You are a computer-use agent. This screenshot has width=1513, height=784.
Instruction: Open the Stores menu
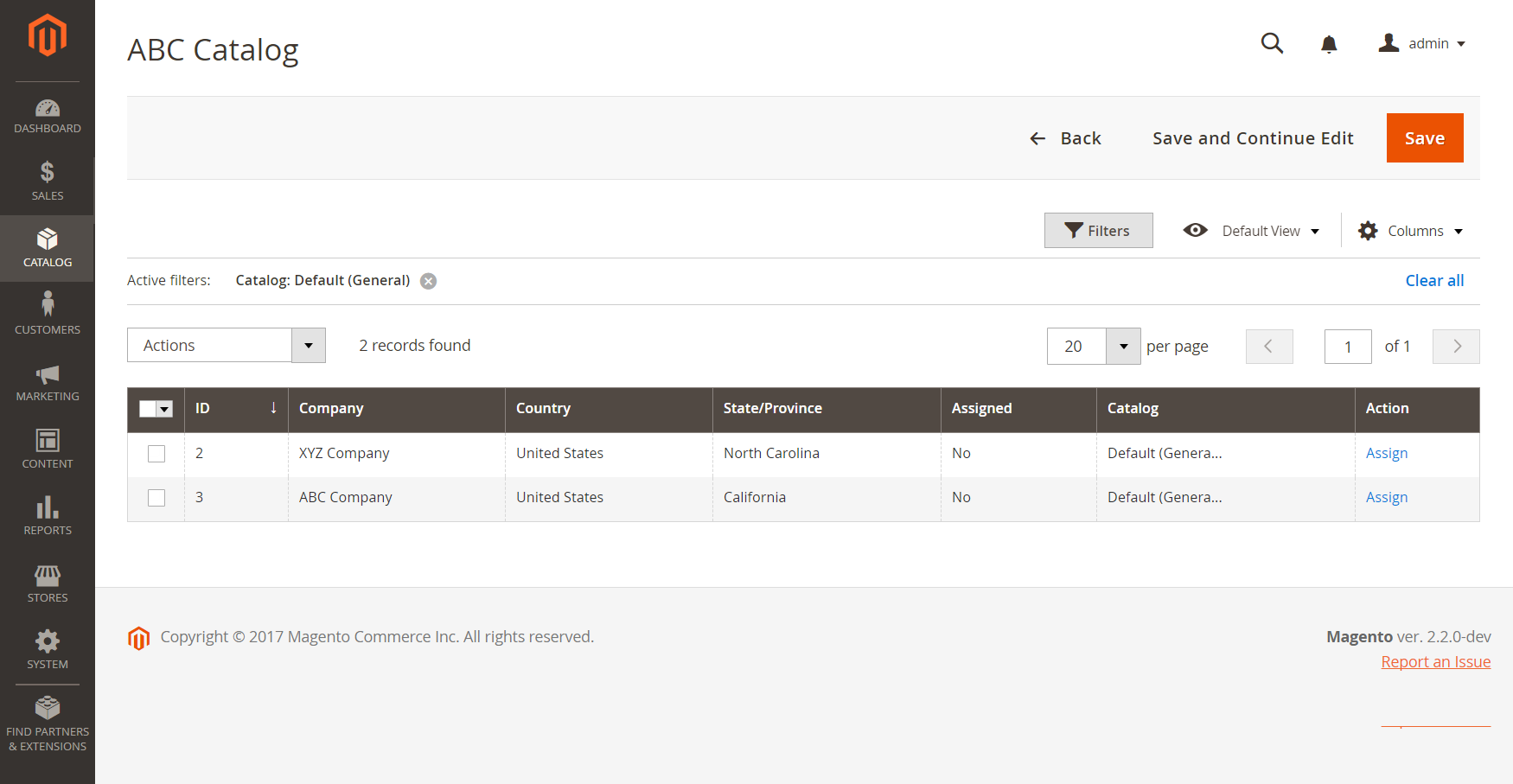click(x=48, y=583)
